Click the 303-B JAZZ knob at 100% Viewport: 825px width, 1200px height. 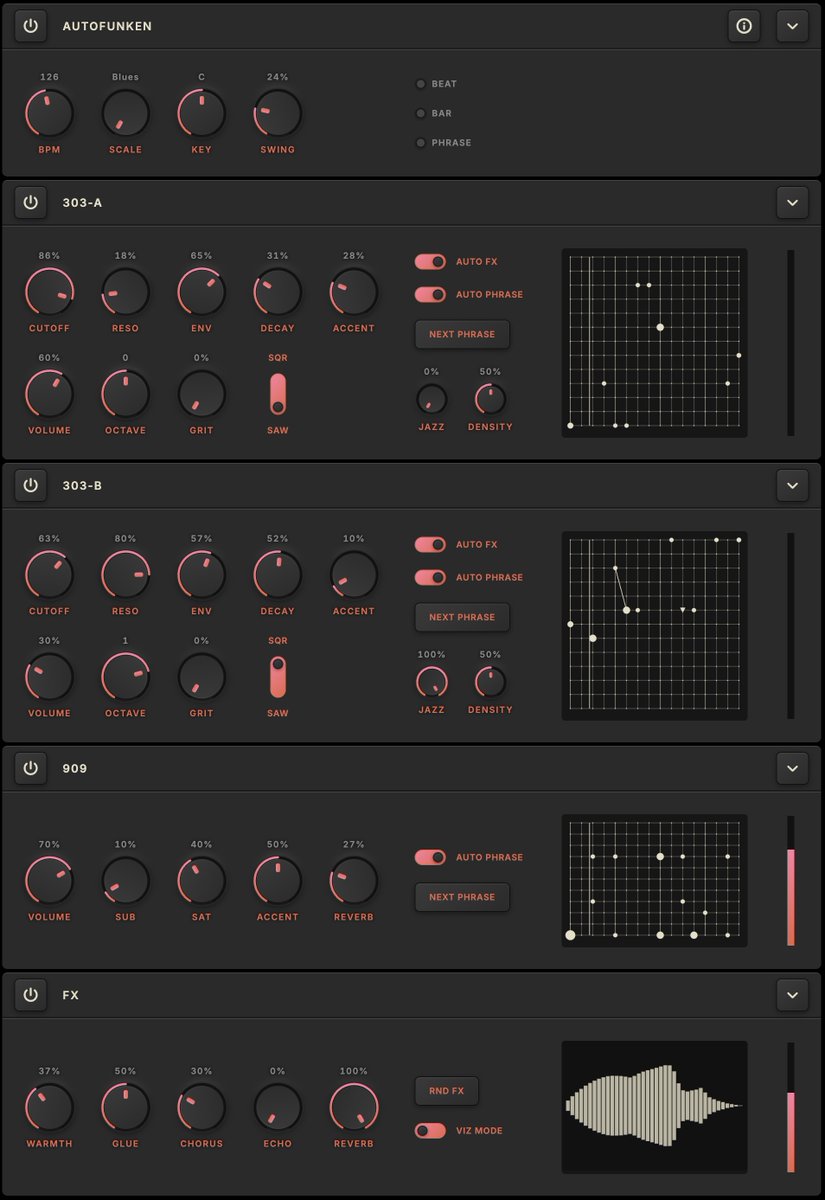(431, 682)
